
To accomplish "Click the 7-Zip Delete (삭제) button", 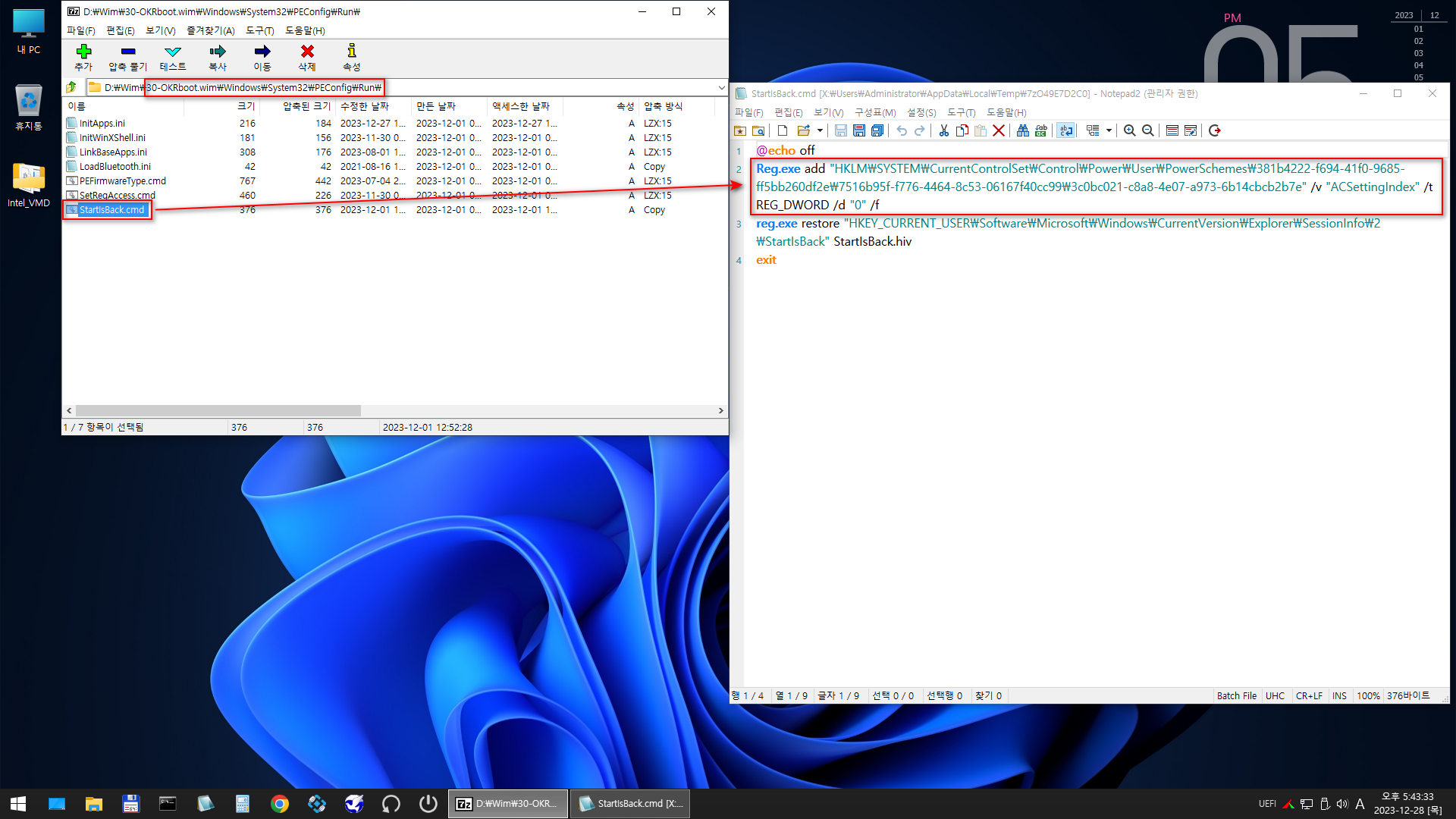I will 307,58.
